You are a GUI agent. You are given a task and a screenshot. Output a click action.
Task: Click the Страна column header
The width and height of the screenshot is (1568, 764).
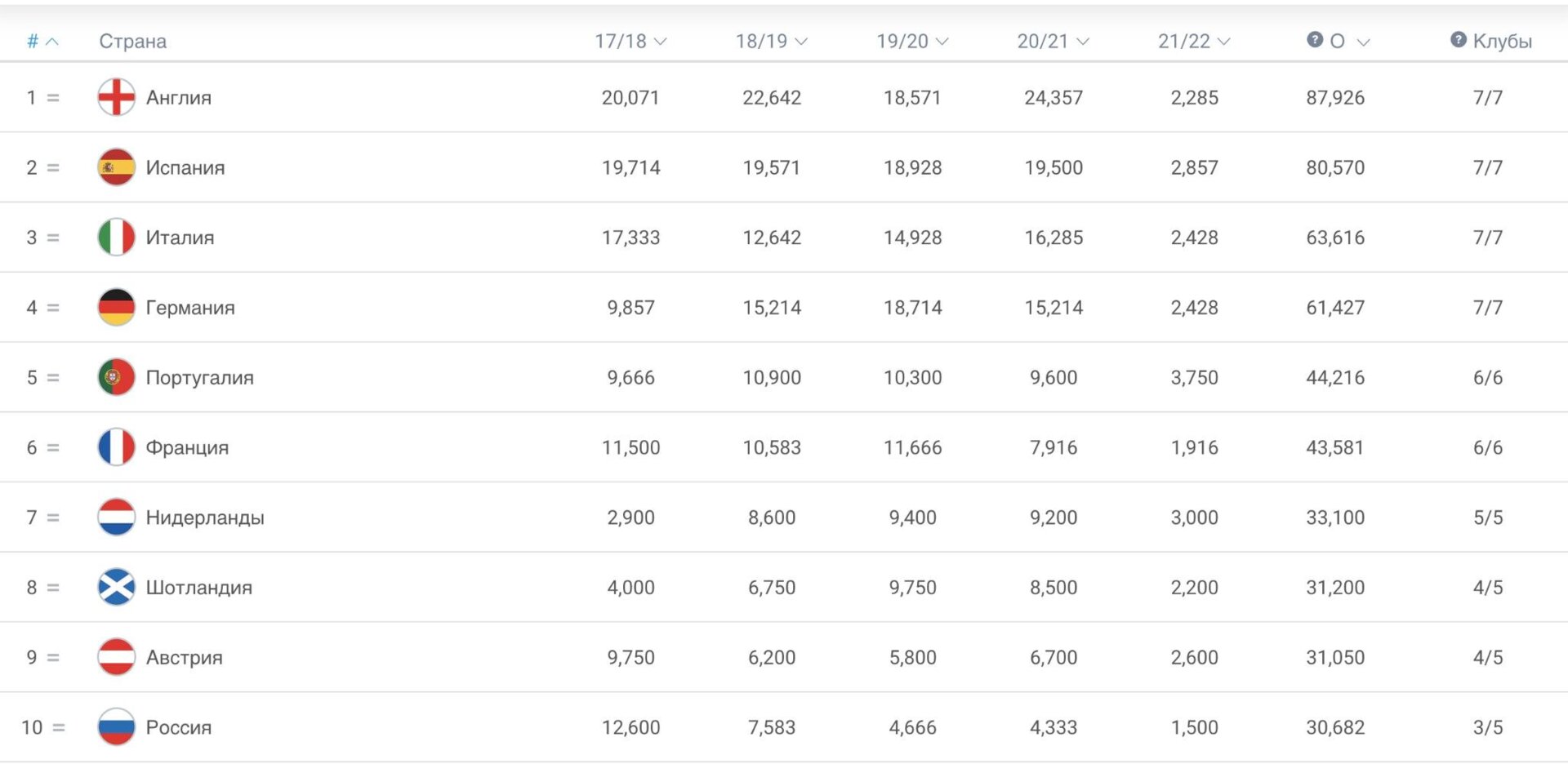(132, 41)
